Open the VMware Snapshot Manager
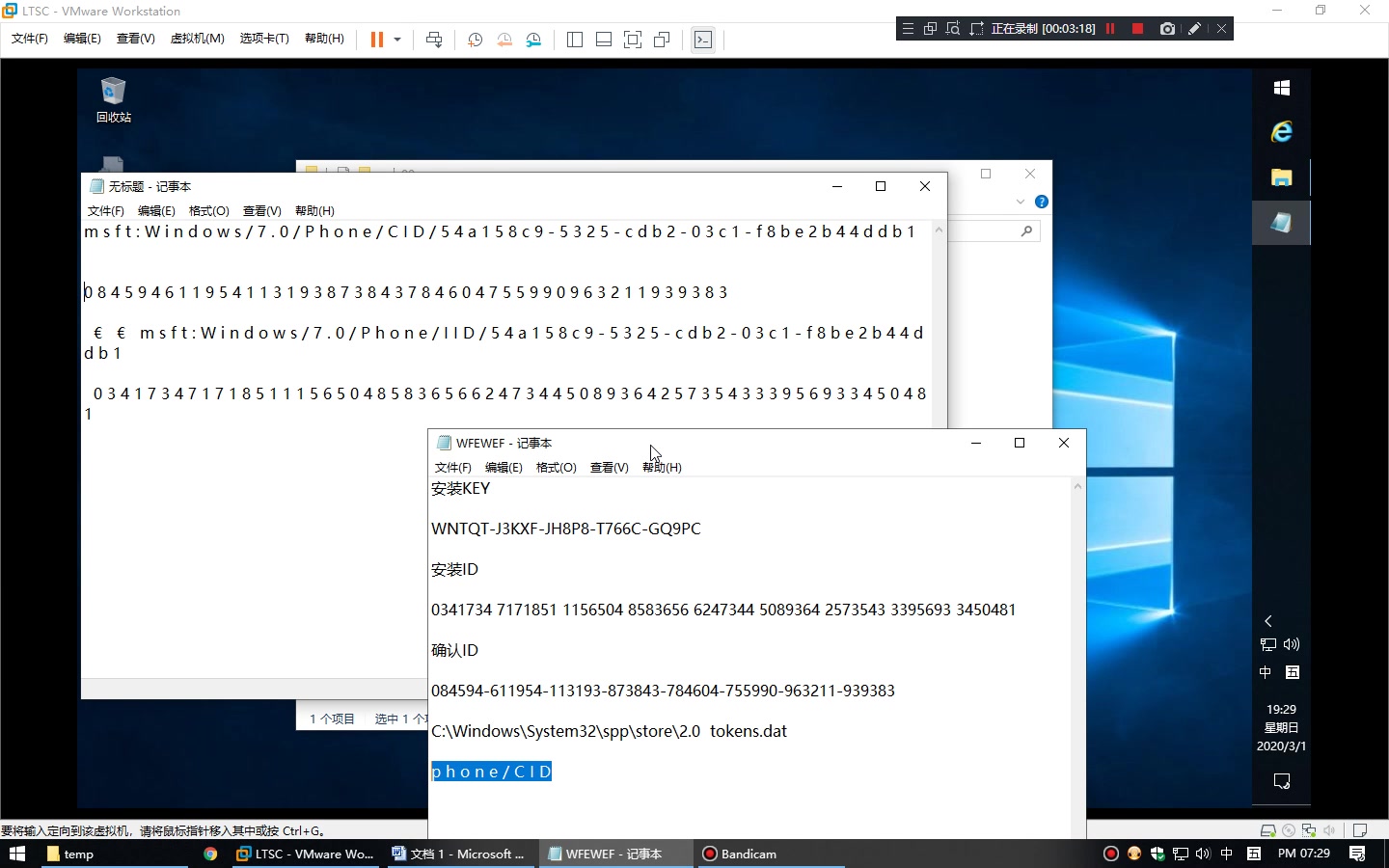1389x868 pixels. click(533, 40)
